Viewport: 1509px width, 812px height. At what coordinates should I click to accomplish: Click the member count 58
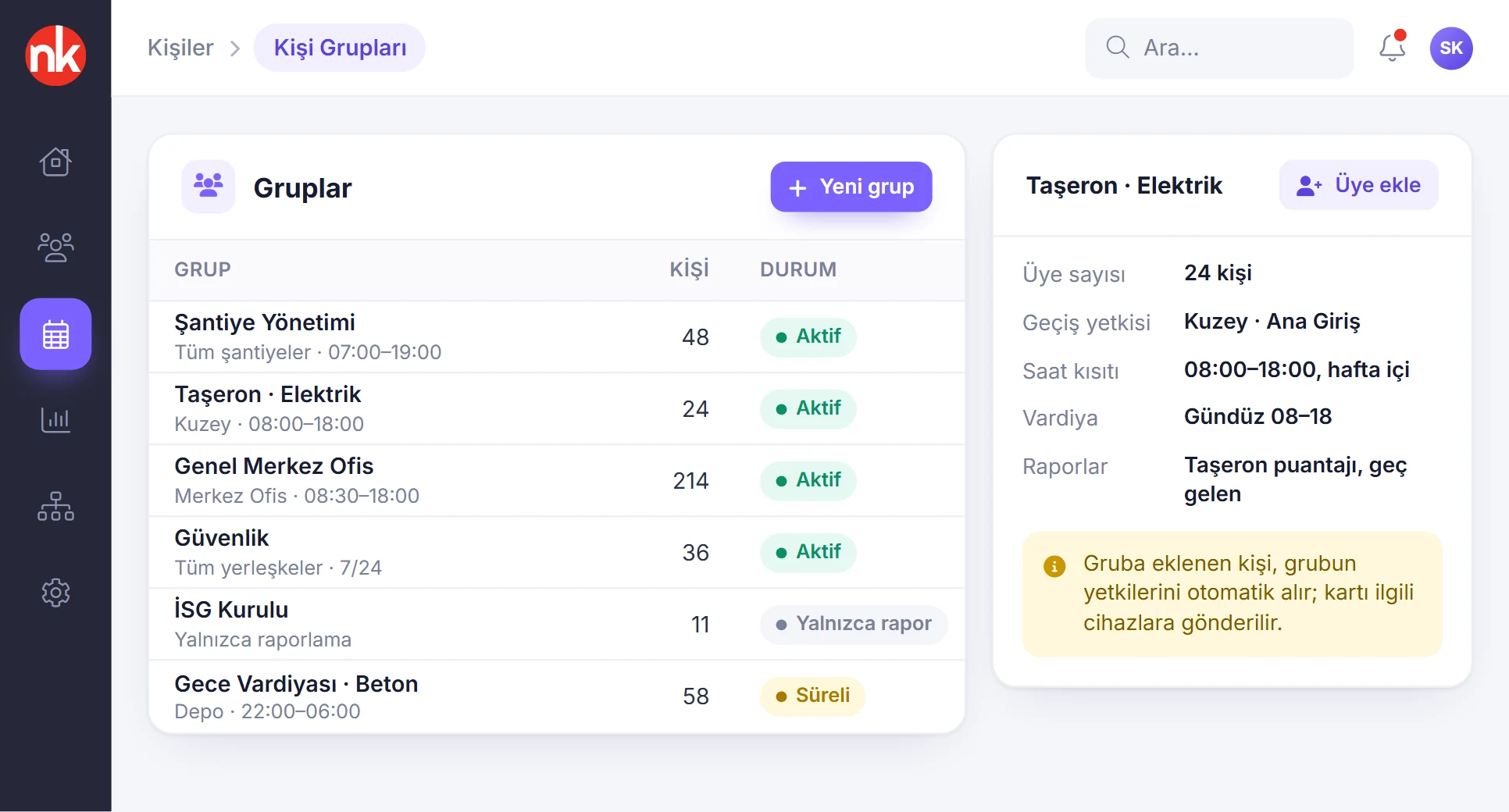click(695, 696)
